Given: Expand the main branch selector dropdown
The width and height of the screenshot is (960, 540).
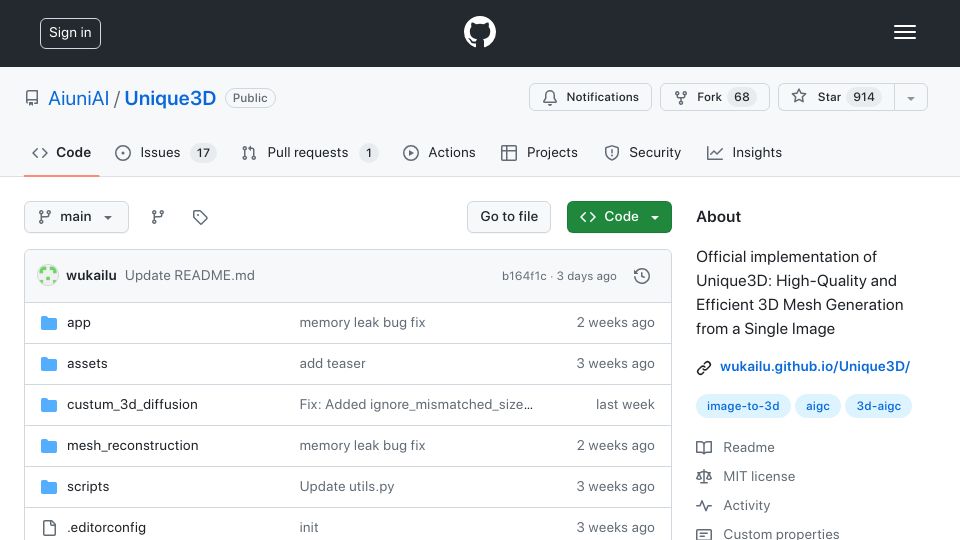Looking at the screenshot, I should [x=77, y=217].
